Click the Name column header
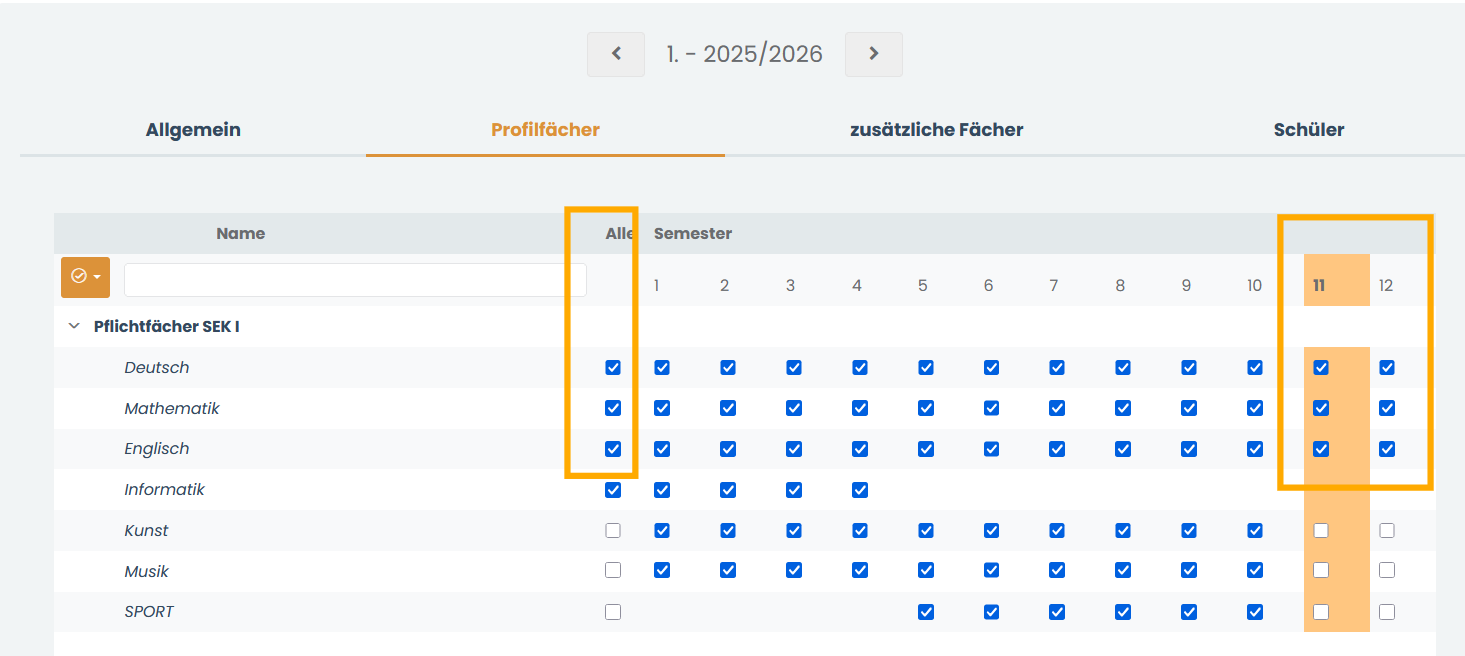Viewport: 1465px width, 656px height. coord(241,234)
